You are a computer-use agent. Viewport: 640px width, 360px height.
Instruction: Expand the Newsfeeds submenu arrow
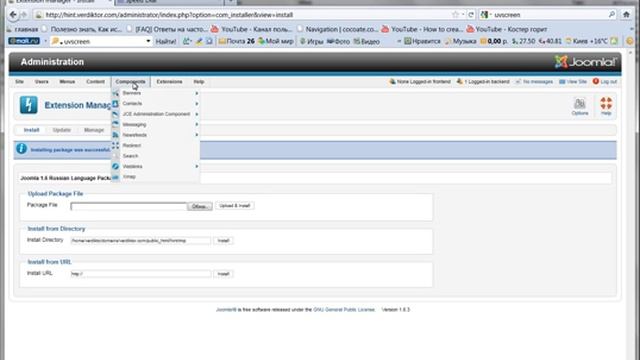[x=197, y=135]
